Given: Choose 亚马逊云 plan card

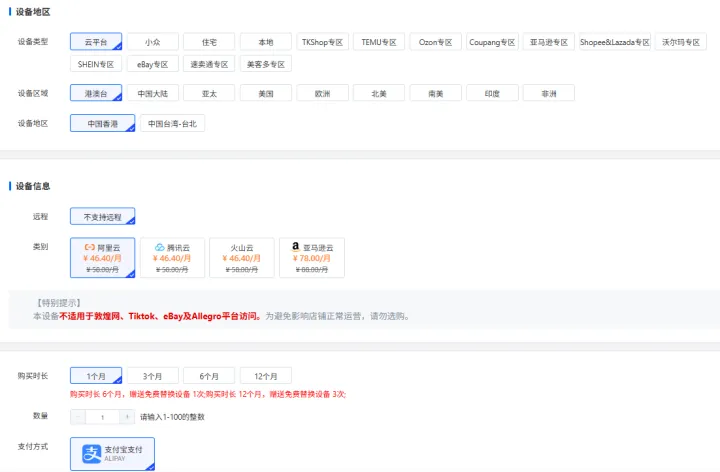Looking at the screenshot, I should (312, 258).
